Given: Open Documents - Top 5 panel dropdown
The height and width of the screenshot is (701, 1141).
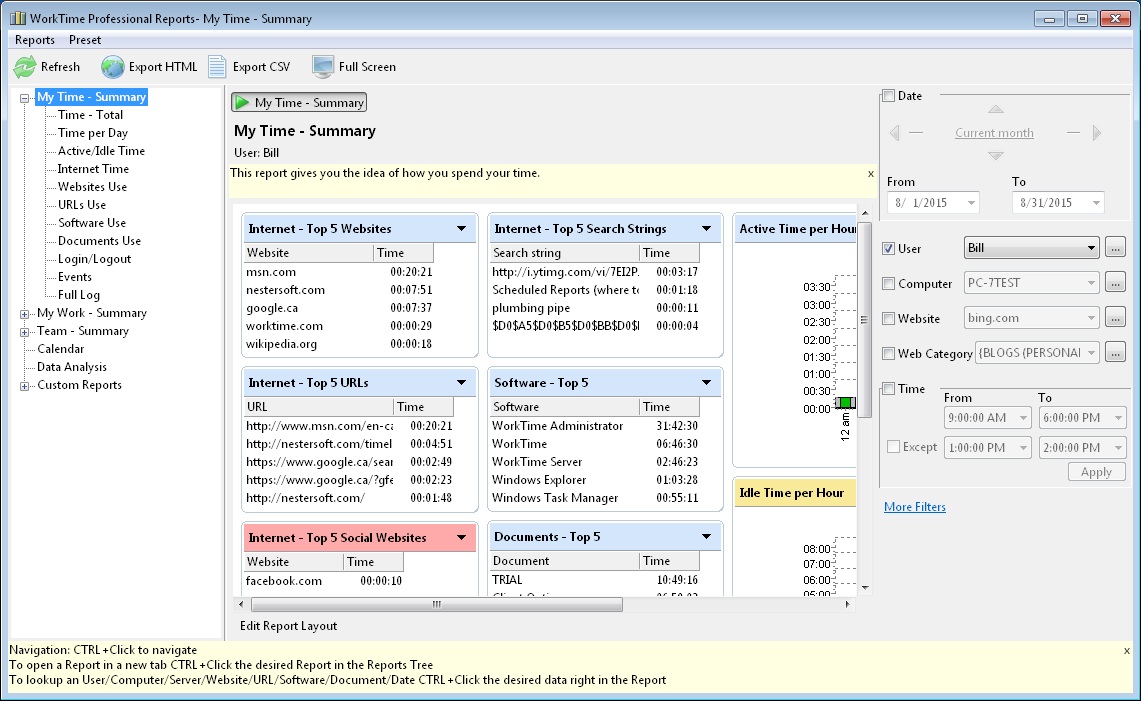Looking at the screenshot, I should tap(707, 536).
